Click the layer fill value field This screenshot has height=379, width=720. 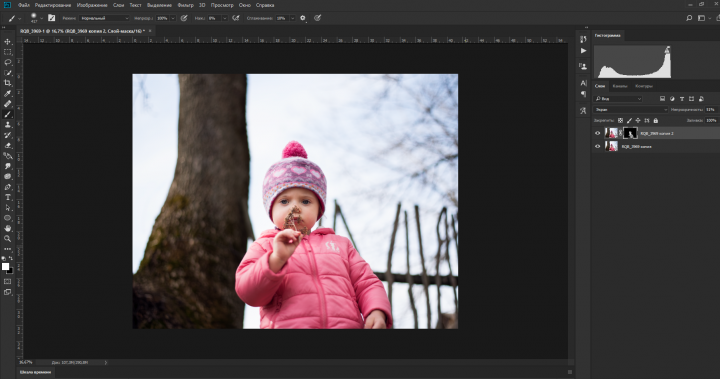pyautogui.click(x=711, y=120)
